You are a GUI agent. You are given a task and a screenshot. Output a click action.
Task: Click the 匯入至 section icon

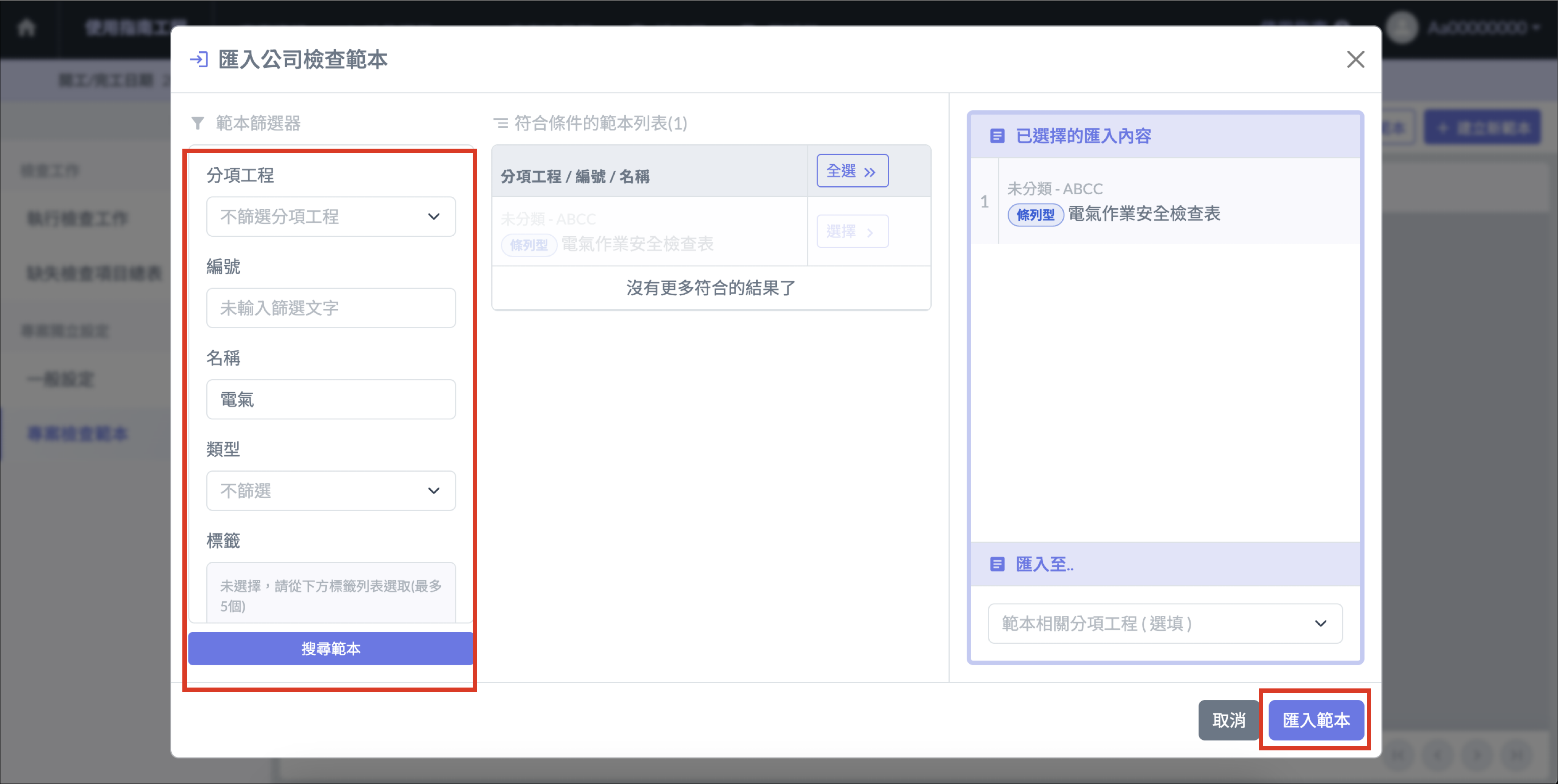click(997, 564)
